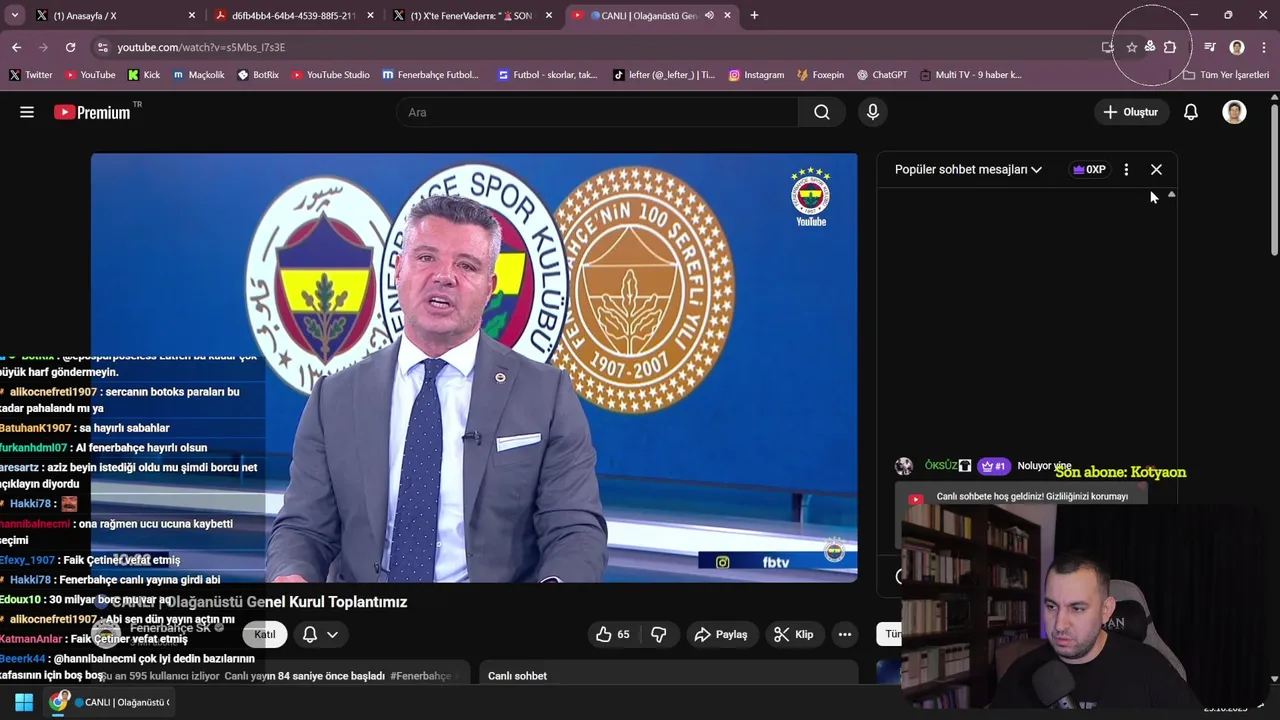The width and height of the screenshot is (1280, 720).
Task: Open the ChatGPT bookmark
Action: 882,75
